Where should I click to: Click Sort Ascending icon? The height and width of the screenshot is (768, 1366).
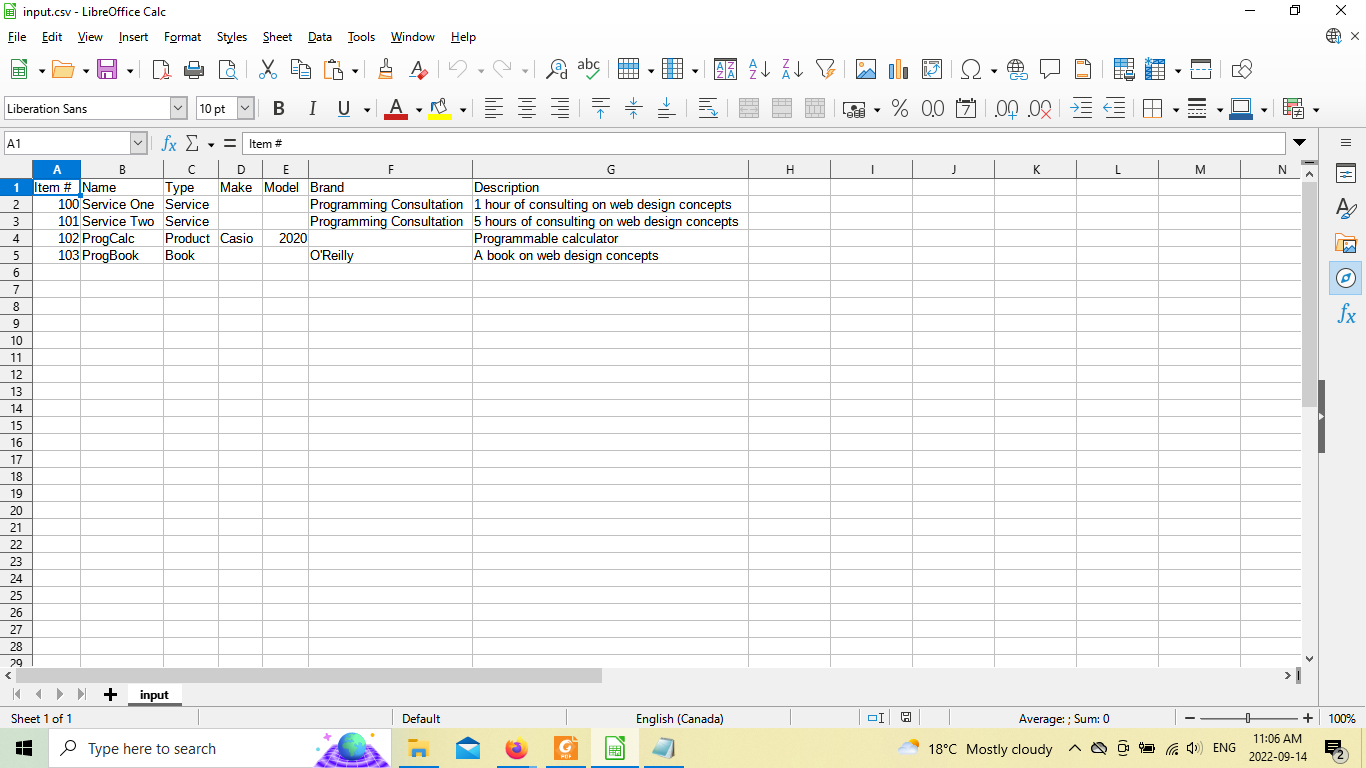(x=759, y=69)
